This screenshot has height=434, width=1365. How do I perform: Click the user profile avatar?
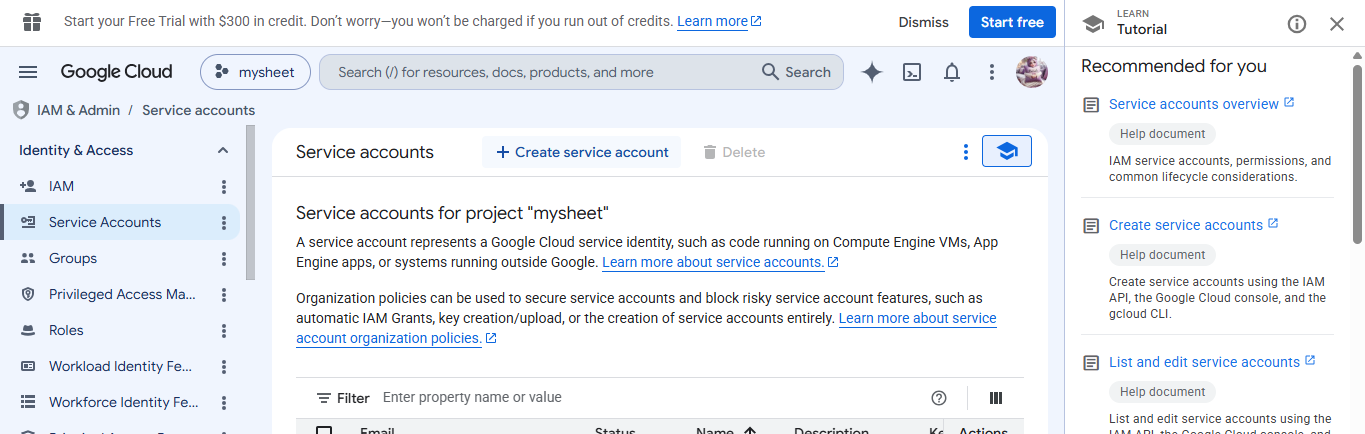point(1032,72)
